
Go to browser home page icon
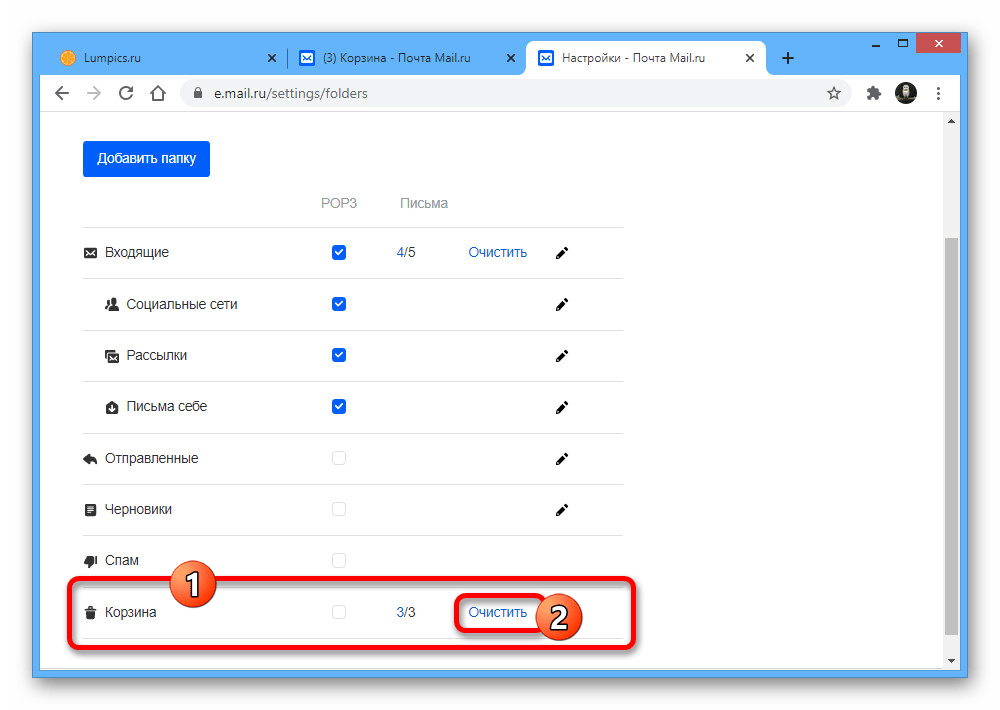pyautogui.click(x=158, y=93)
